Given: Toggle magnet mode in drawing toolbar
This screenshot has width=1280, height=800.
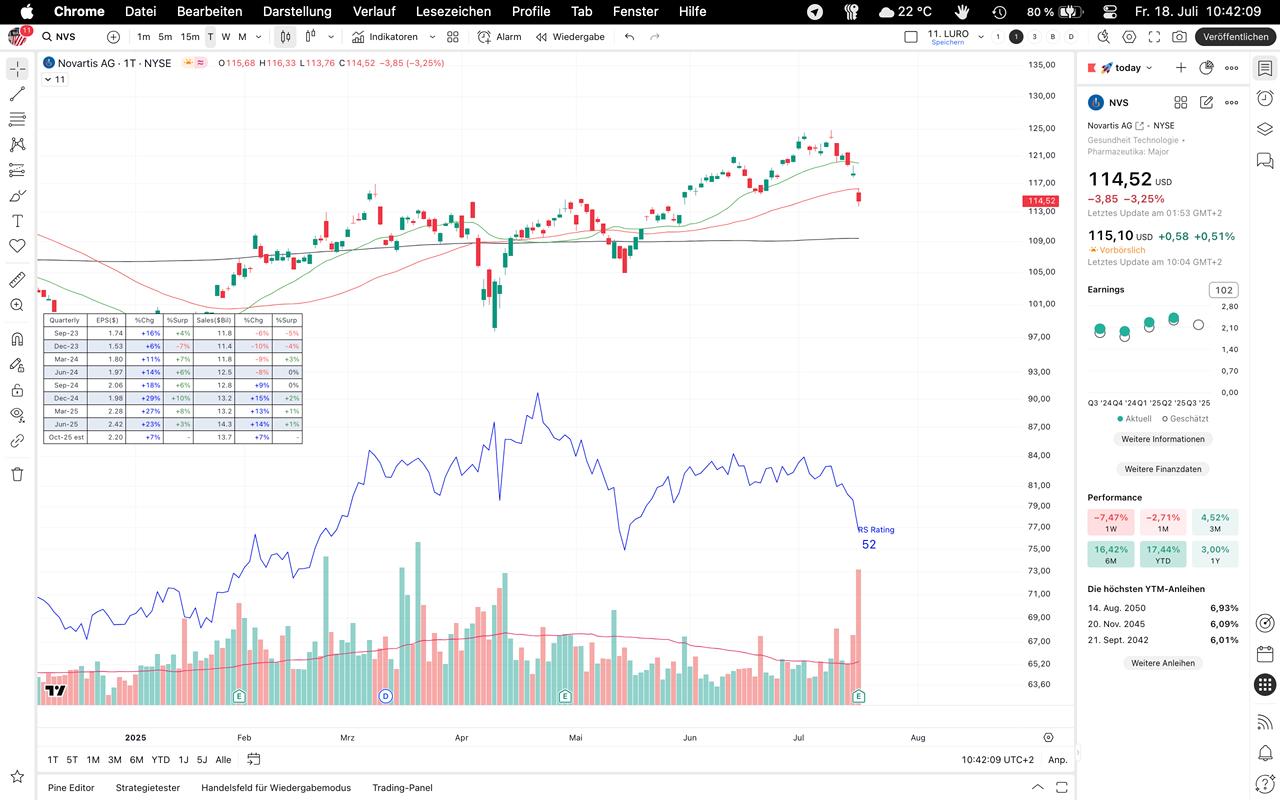Looking at the screenshot, I should (x=17, y=339).
